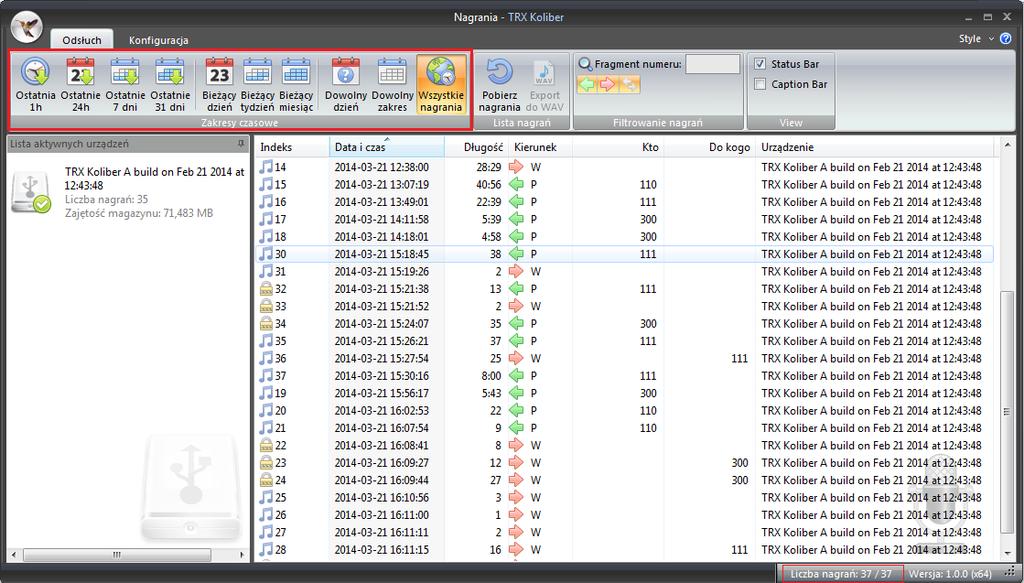The width and height of the screenshot is (1024, 583).
Task: Click green arrow in recording 15 row
Action: [x=517, y=184]
